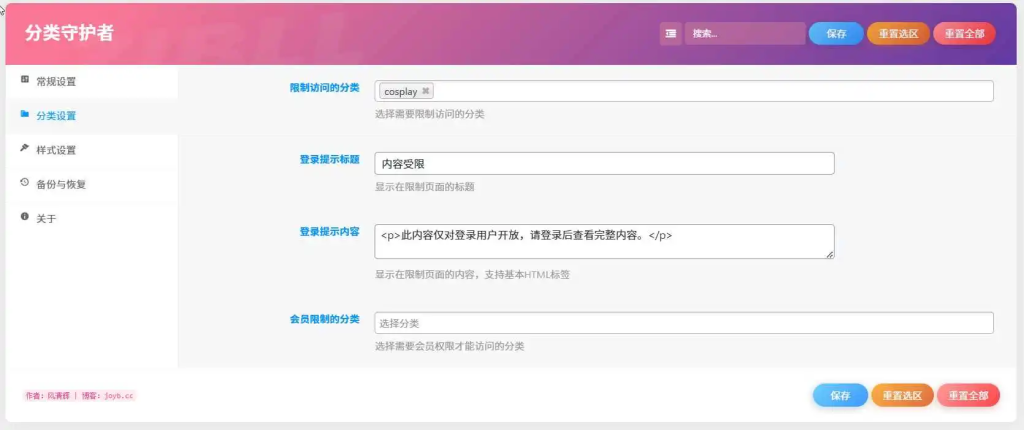The height and width of the screenshot is (430, 1024).
Task: Click the 登录提示内容 field label
Action: click(330, 231)
